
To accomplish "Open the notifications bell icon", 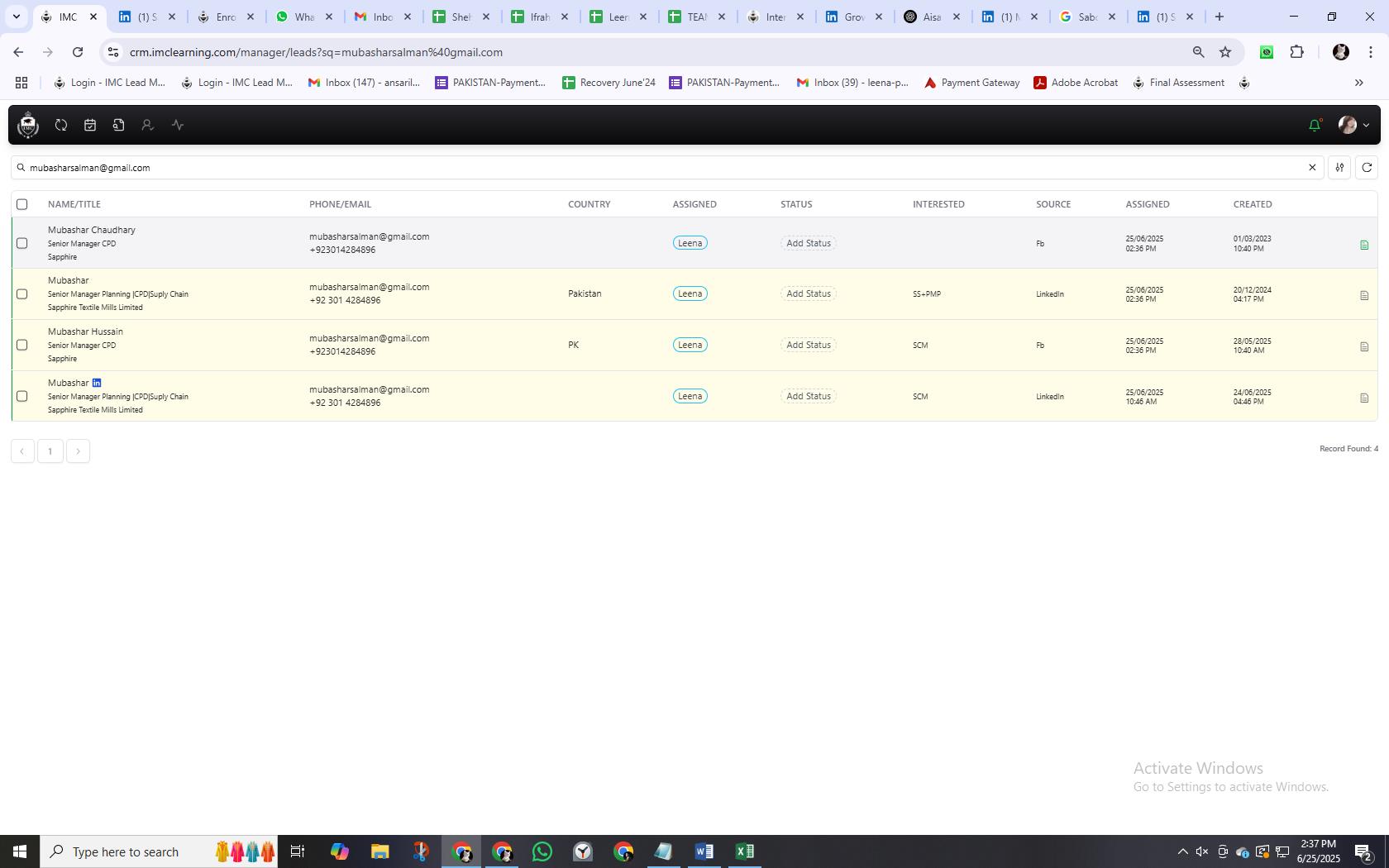I will point(1315,125).
